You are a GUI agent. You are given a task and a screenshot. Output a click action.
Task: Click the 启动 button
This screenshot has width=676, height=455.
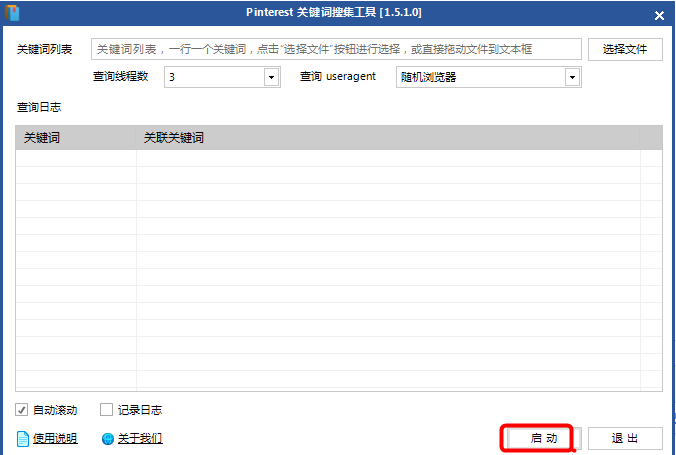click(544, 438)
